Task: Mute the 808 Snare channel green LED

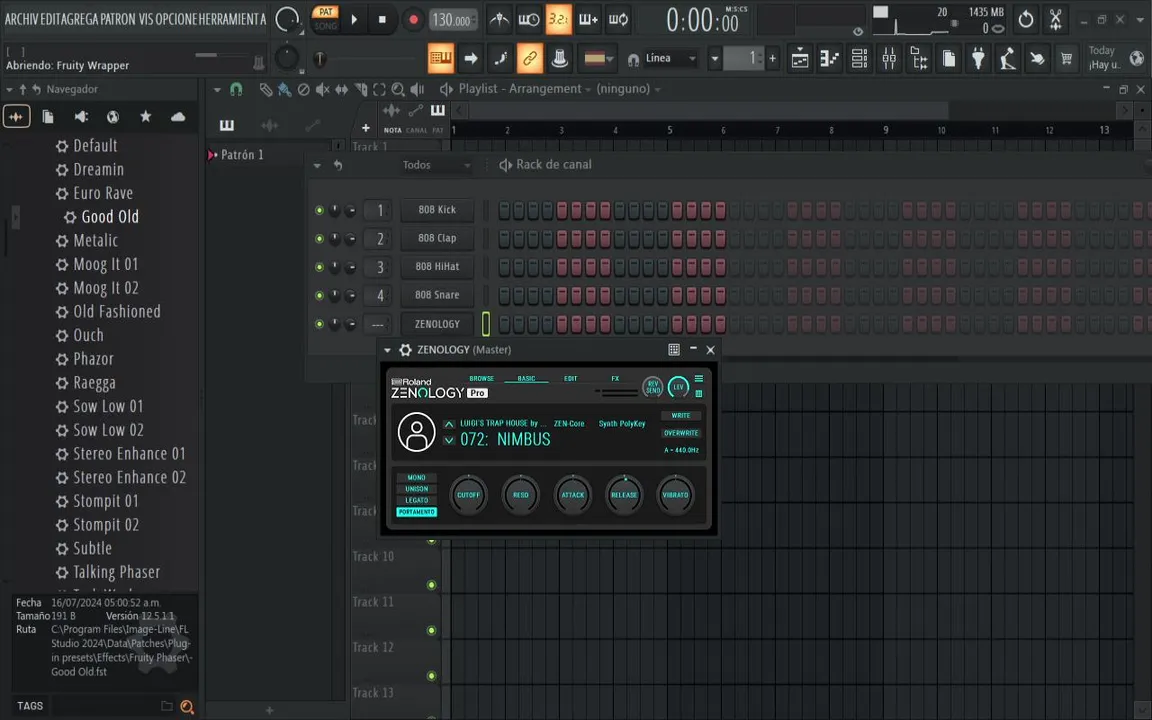Action: 319,295
